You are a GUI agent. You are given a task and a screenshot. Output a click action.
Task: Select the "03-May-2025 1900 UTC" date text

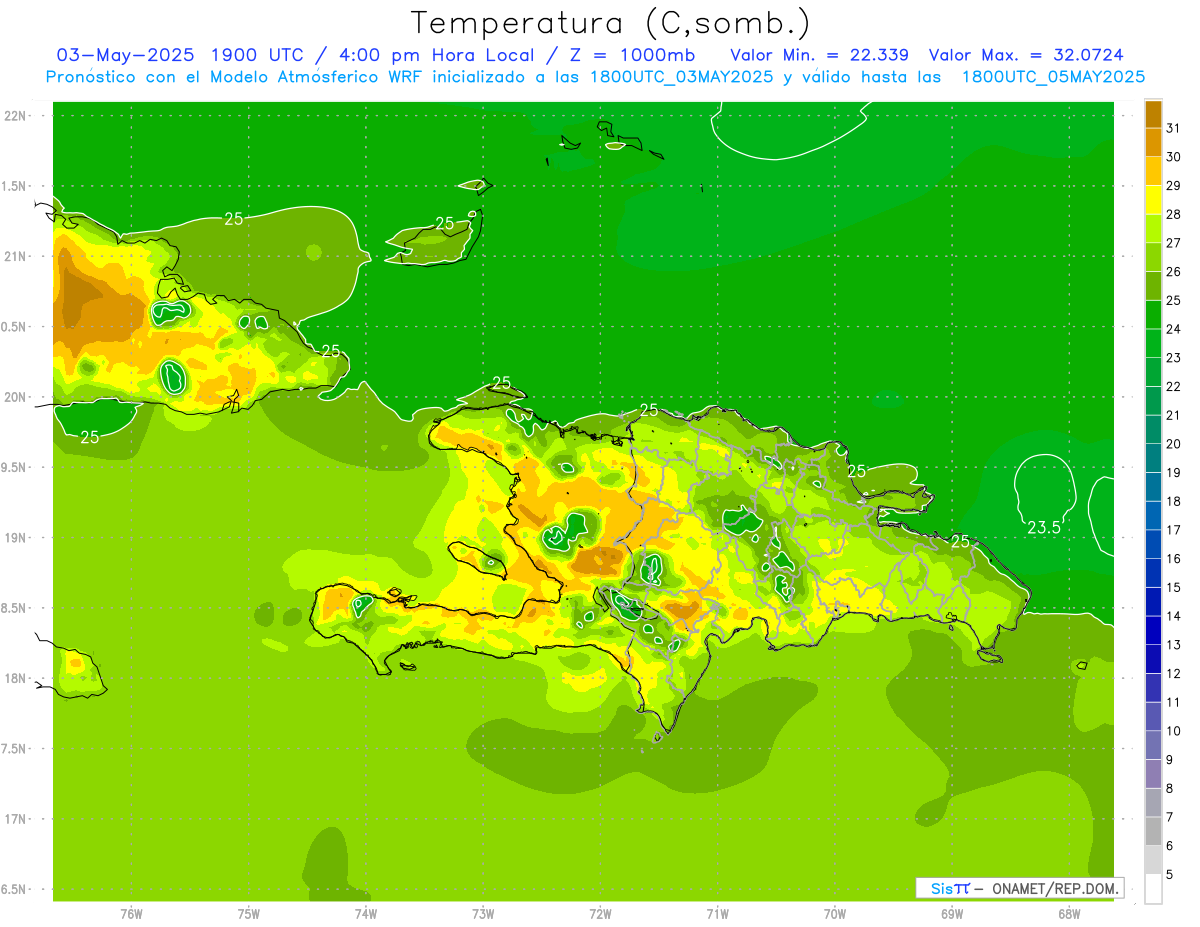point(182,55)
